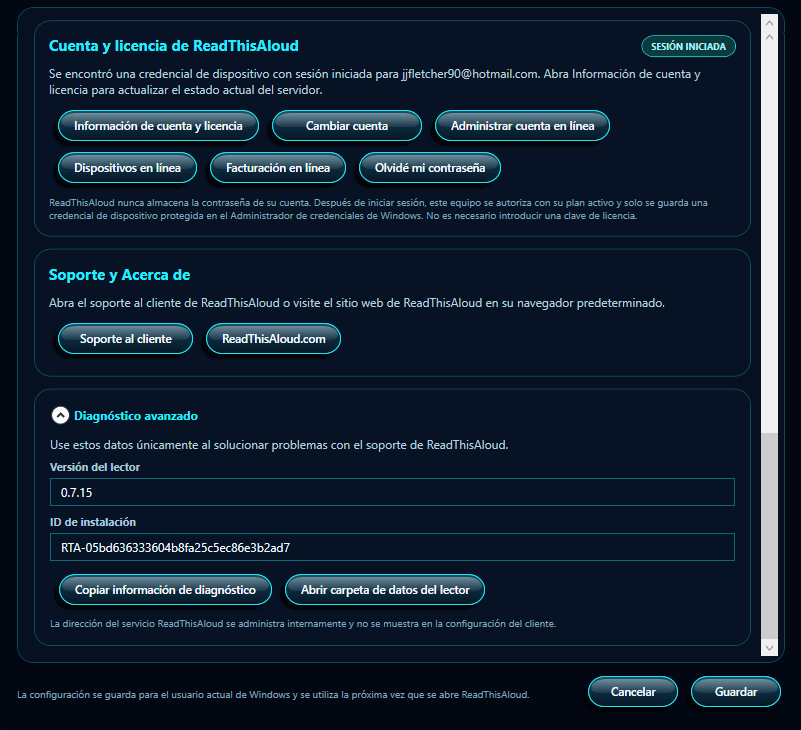
Task: Click the ID de instalación label
Action: point(93,522)
